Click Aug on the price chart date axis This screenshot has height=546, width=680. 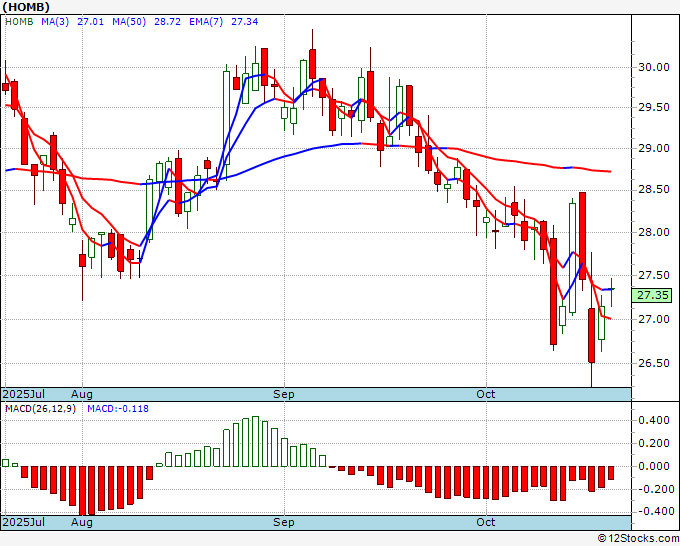(82, 394)
